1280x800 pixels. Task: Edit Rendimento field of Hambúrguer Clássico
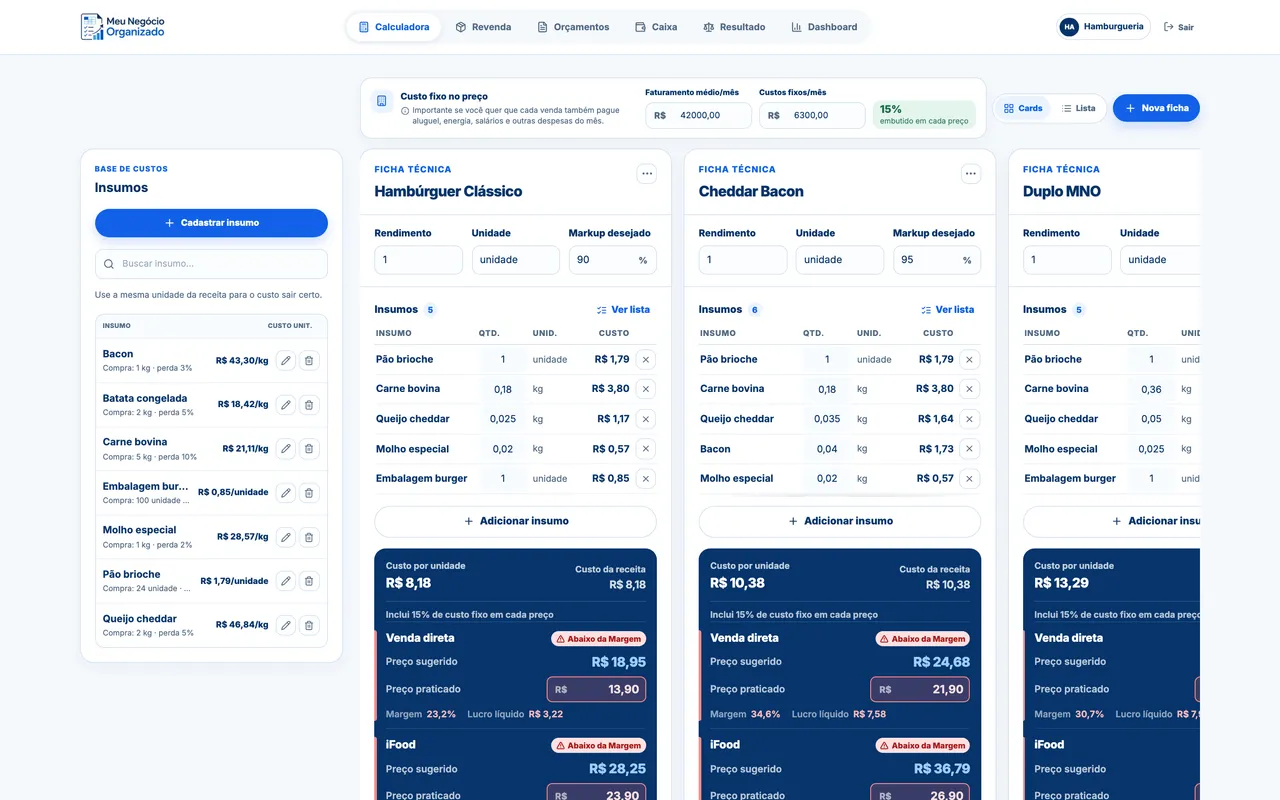419,260
